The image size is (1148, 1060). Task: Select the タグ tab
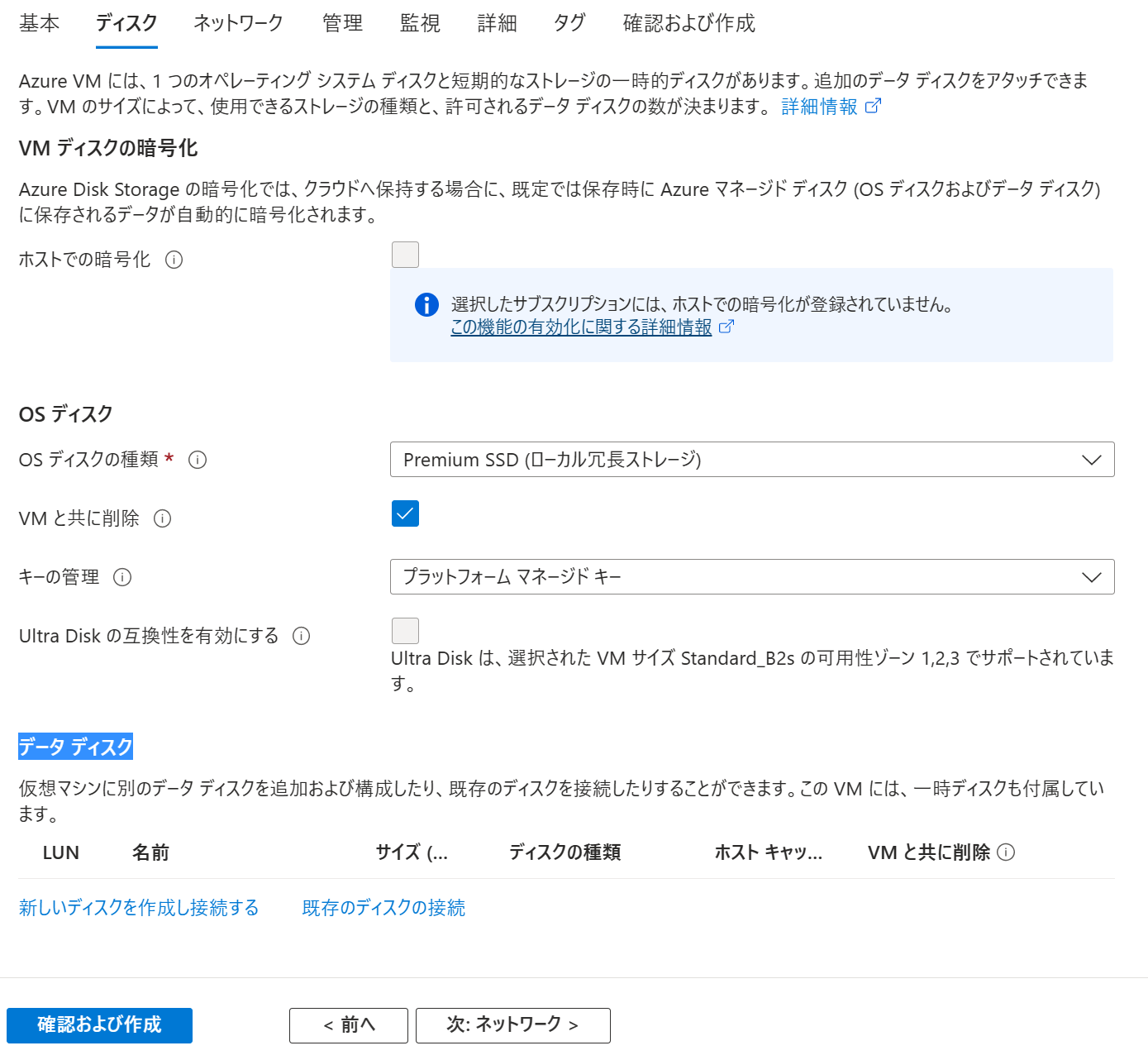coord(569,23)
